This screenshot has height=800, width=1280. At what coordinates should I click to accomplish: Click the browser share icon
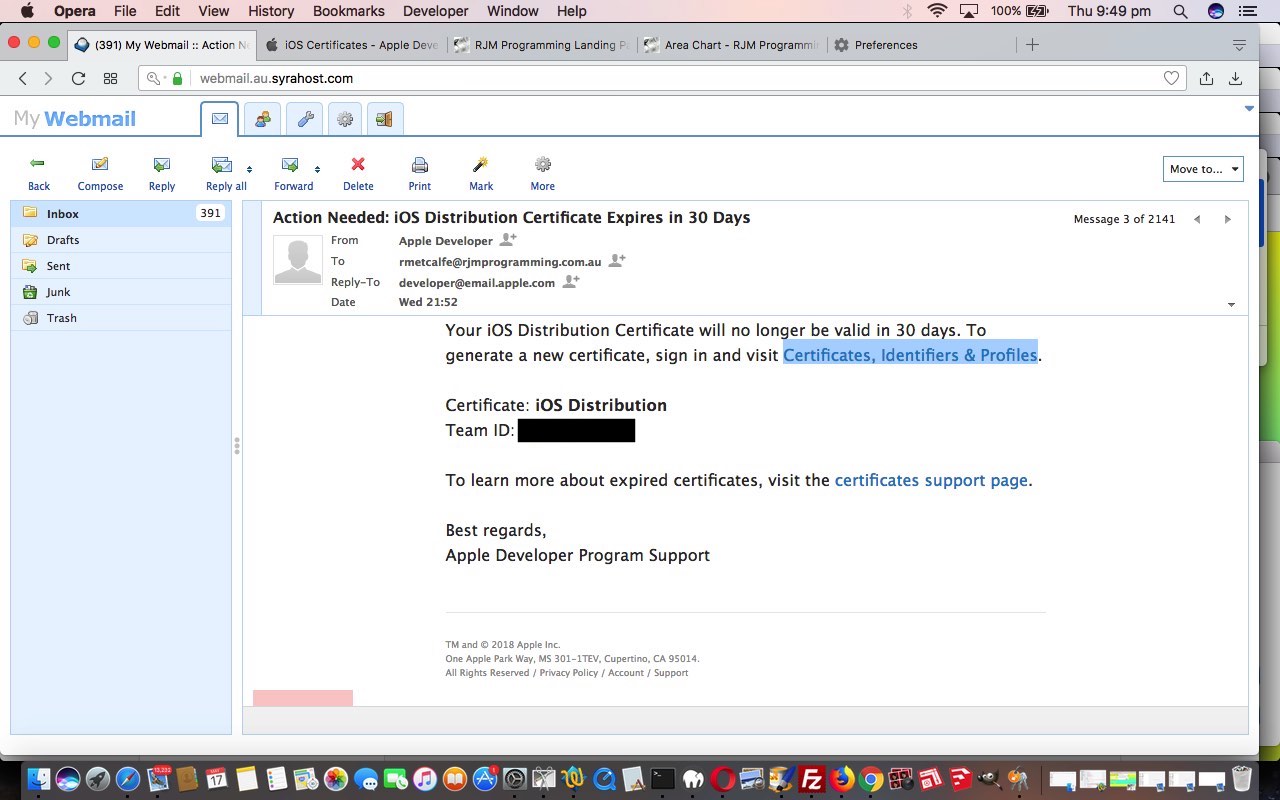(1206, 78)
